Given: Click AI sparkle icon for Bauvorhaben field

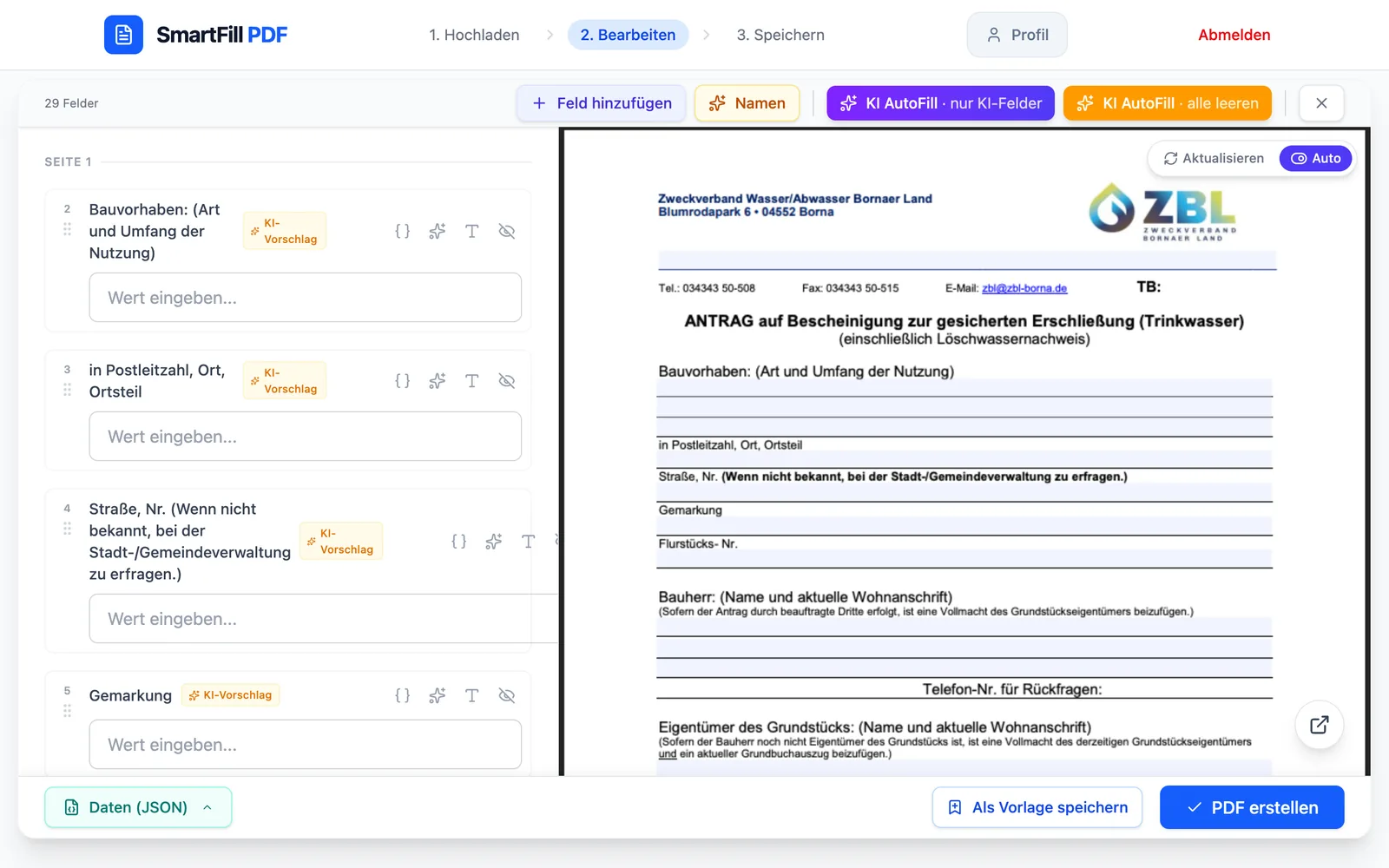Looking at the screenshot, I should point(437,231).
